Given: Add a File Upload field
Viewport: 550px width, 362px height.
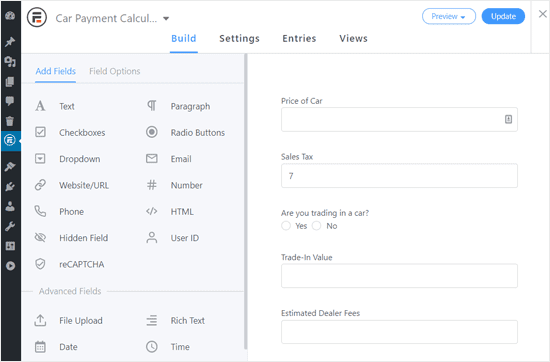Looking at the screenshot, I should tap(69, 320).
